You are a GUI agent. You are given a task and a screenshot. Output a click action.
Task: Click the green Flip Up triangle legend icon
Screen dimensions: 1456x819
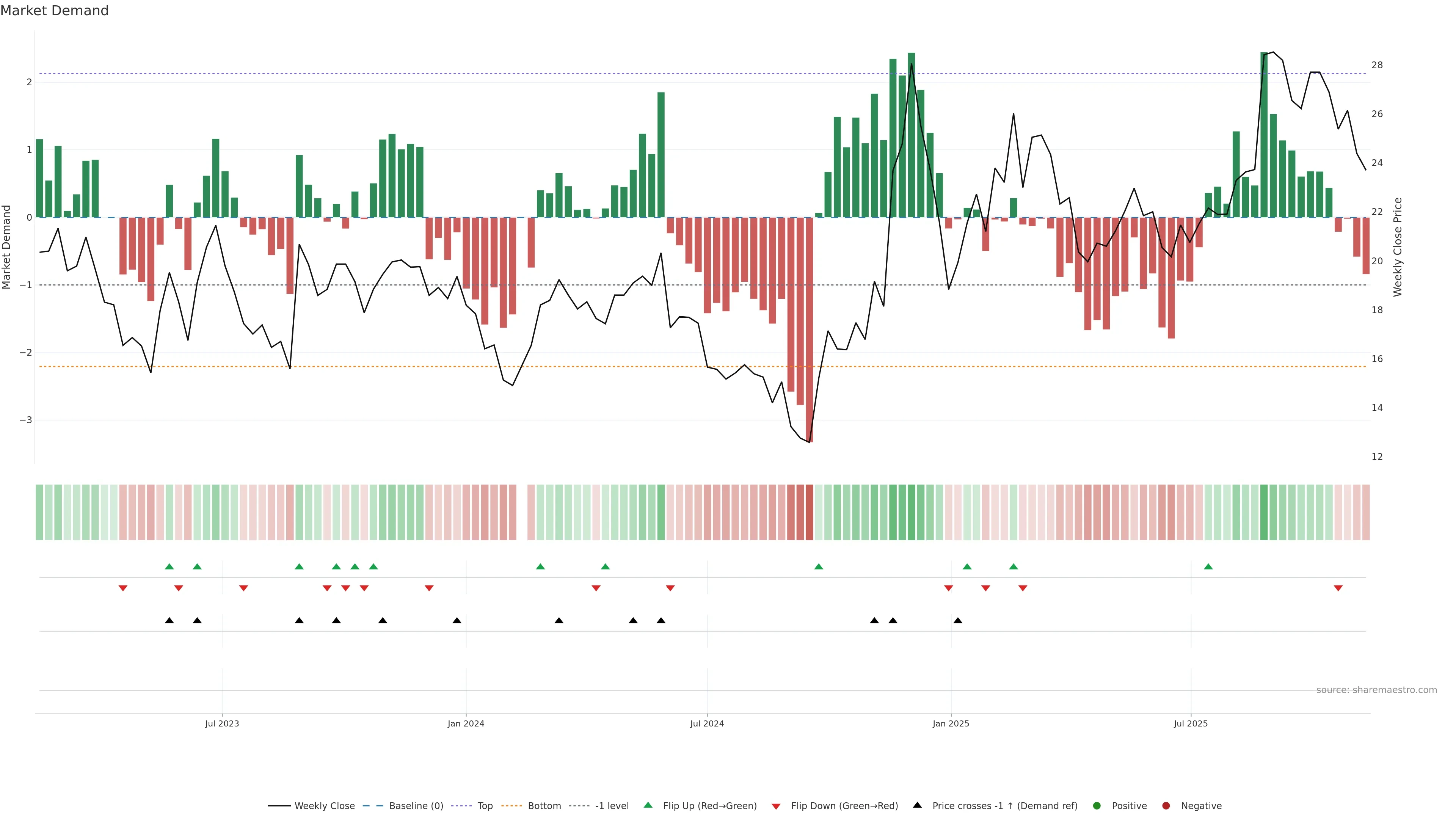coord(648,805)
